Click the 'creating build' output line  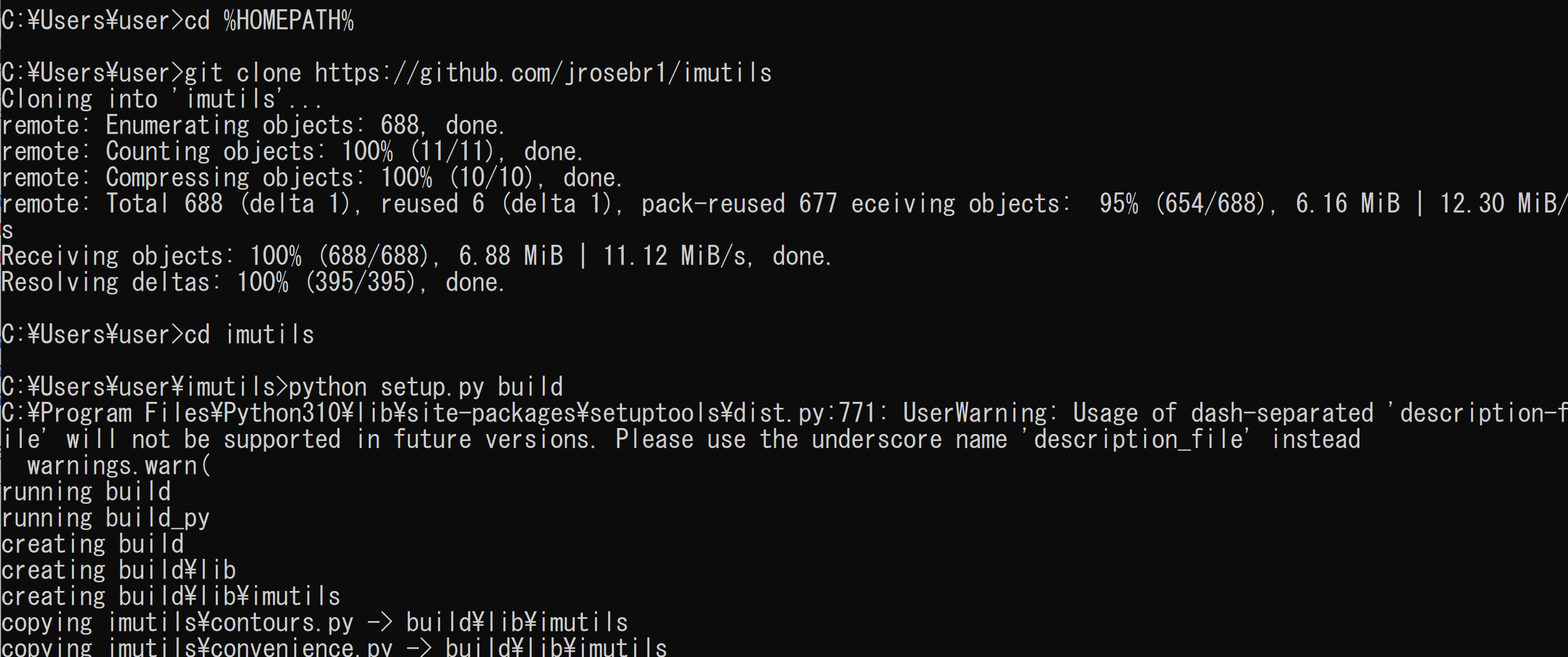pos(93,544)
